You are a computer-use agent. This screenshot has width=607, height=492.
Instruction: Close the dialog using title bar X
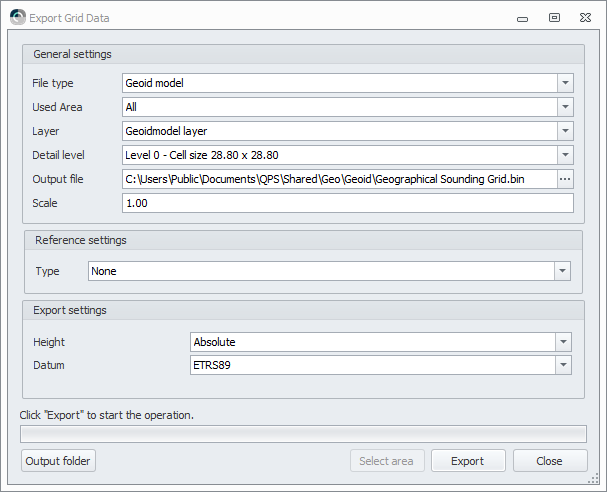[586, 17]
